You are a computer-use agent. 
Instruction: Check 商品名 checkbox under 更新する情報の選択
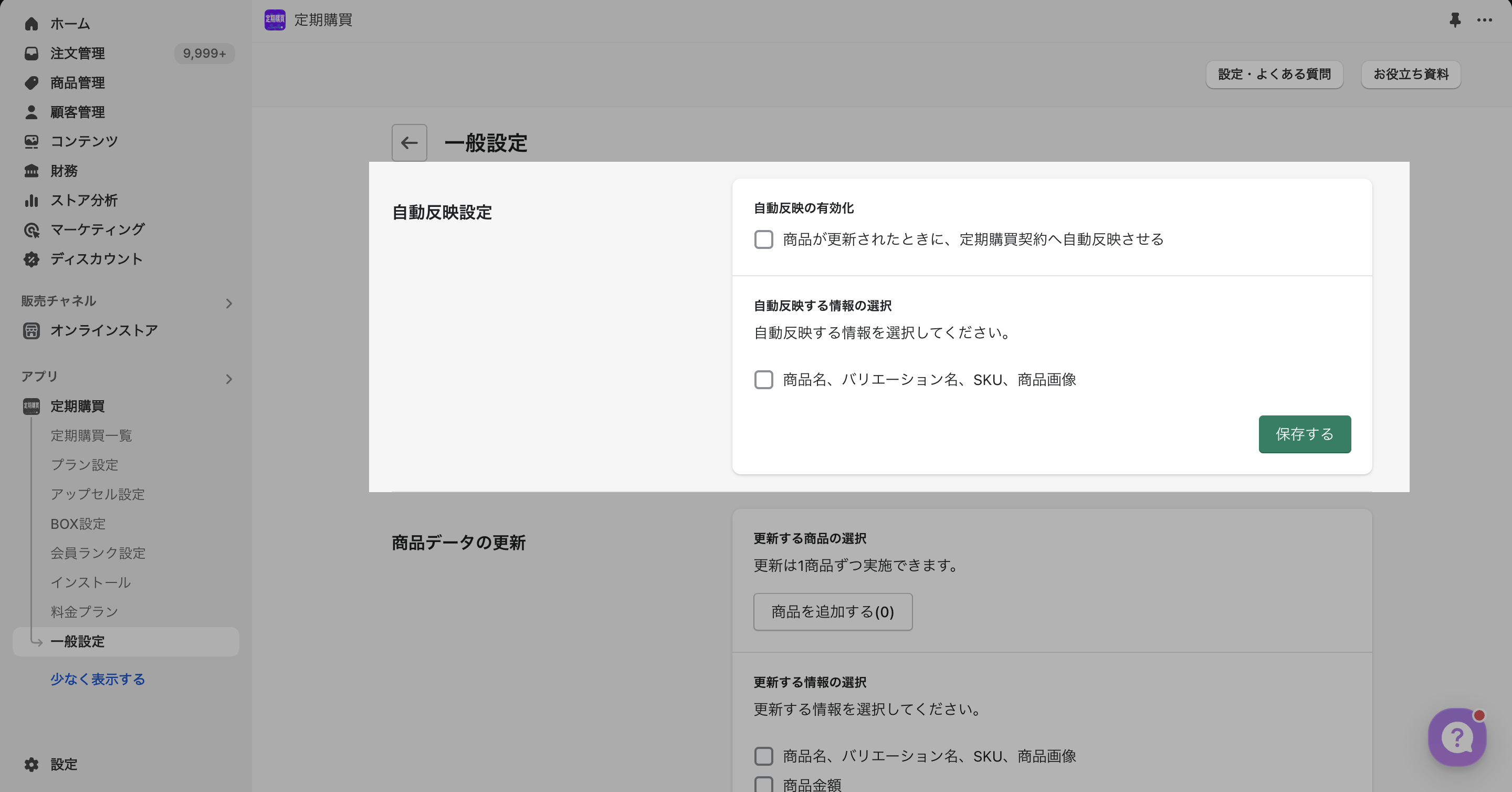pyautogui.click(x=764, y=756)
